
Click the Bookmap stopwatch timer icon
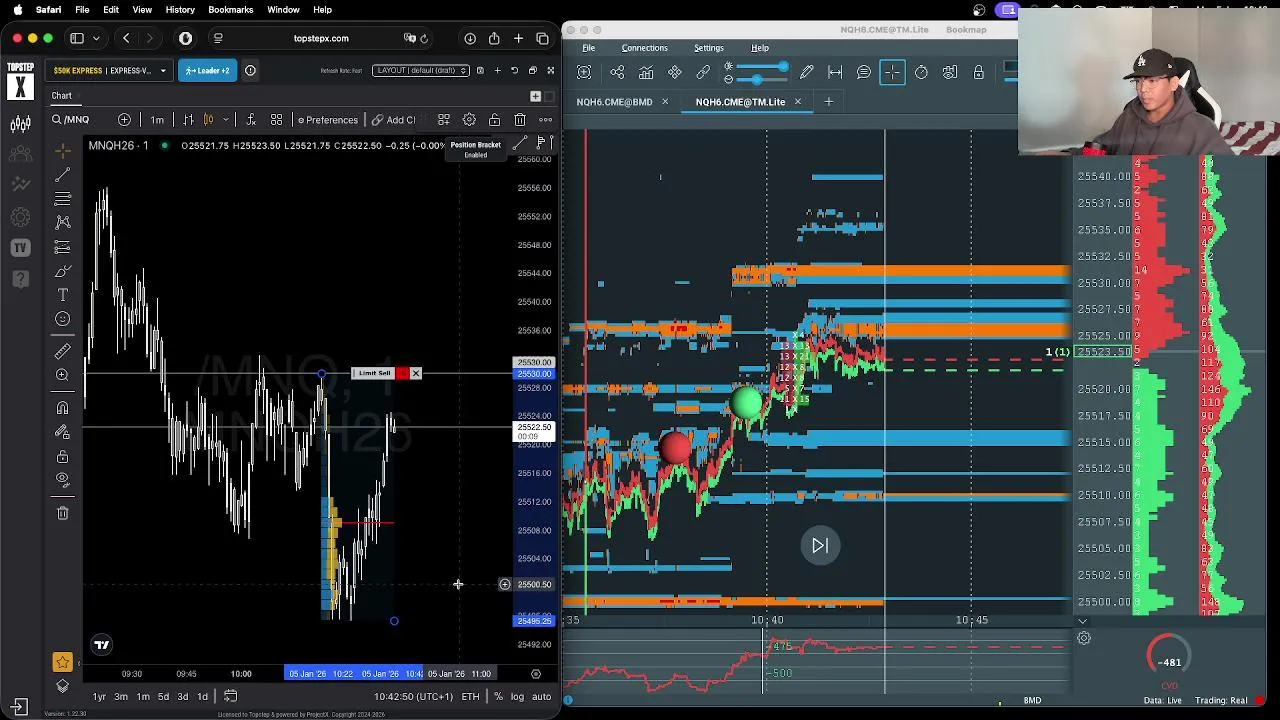921,72
